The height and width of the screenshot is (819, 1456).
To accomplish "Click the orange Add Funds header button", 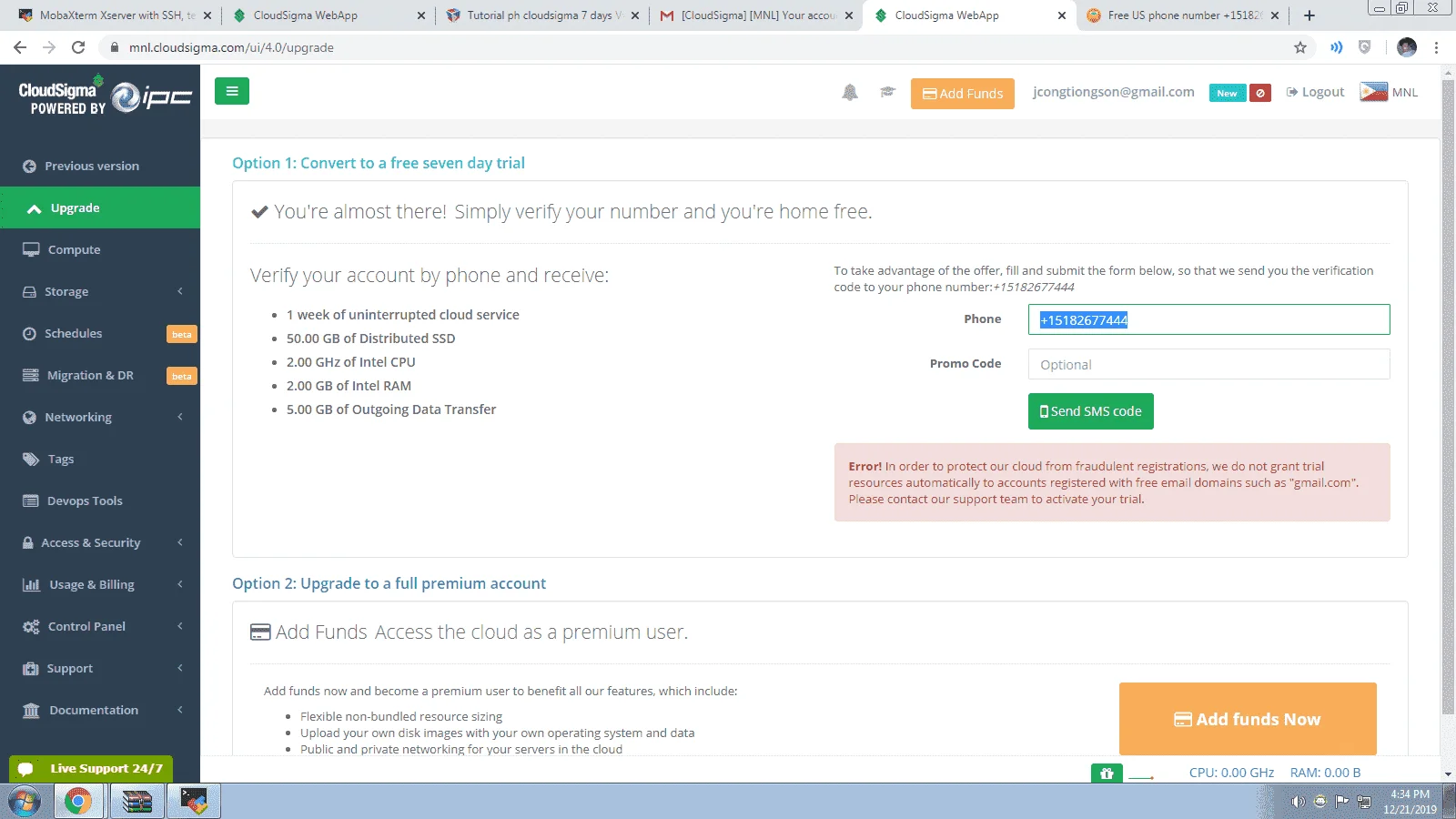I will point(962,93).
